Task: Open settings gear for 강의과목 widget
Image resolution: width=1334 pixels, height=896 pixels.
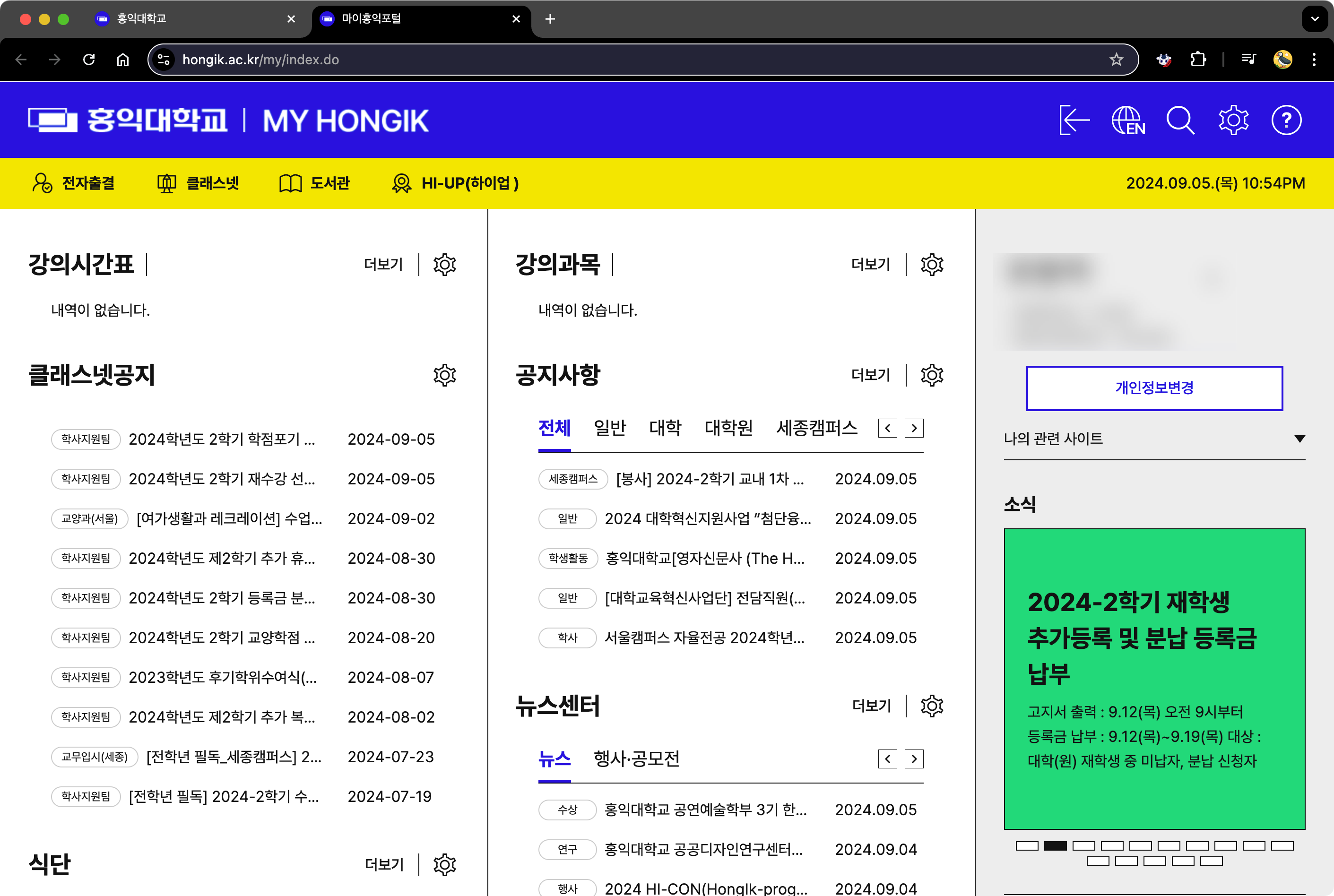Action: (x=932, y=265)
